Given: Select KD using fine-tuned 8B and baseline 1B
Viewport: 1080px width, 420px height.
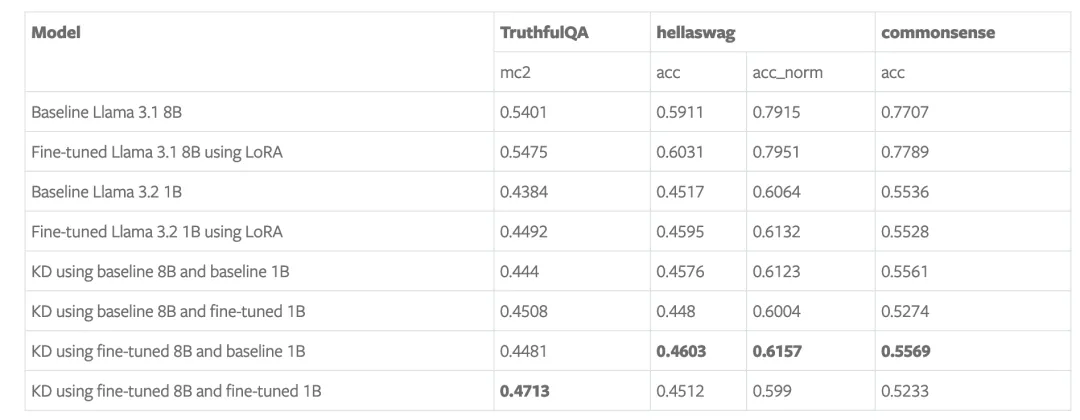Looking at the screenshot, I should (x=168, y=351).
